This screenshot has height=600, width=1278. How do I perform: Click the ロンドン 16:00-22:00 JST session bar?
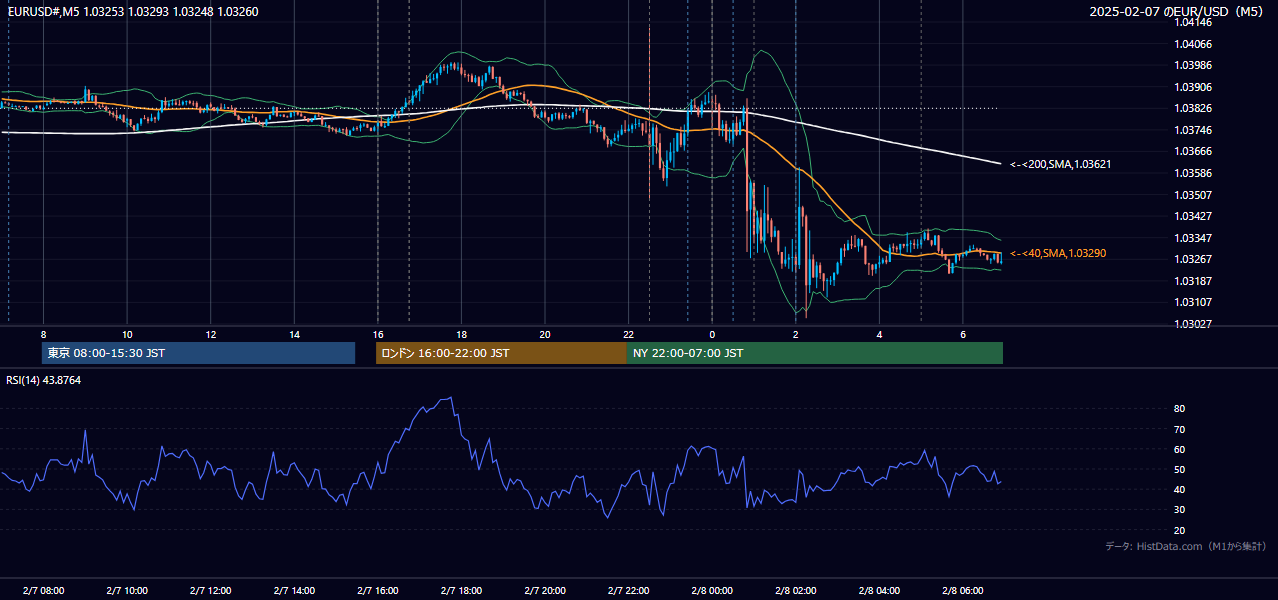pos(501,353)
